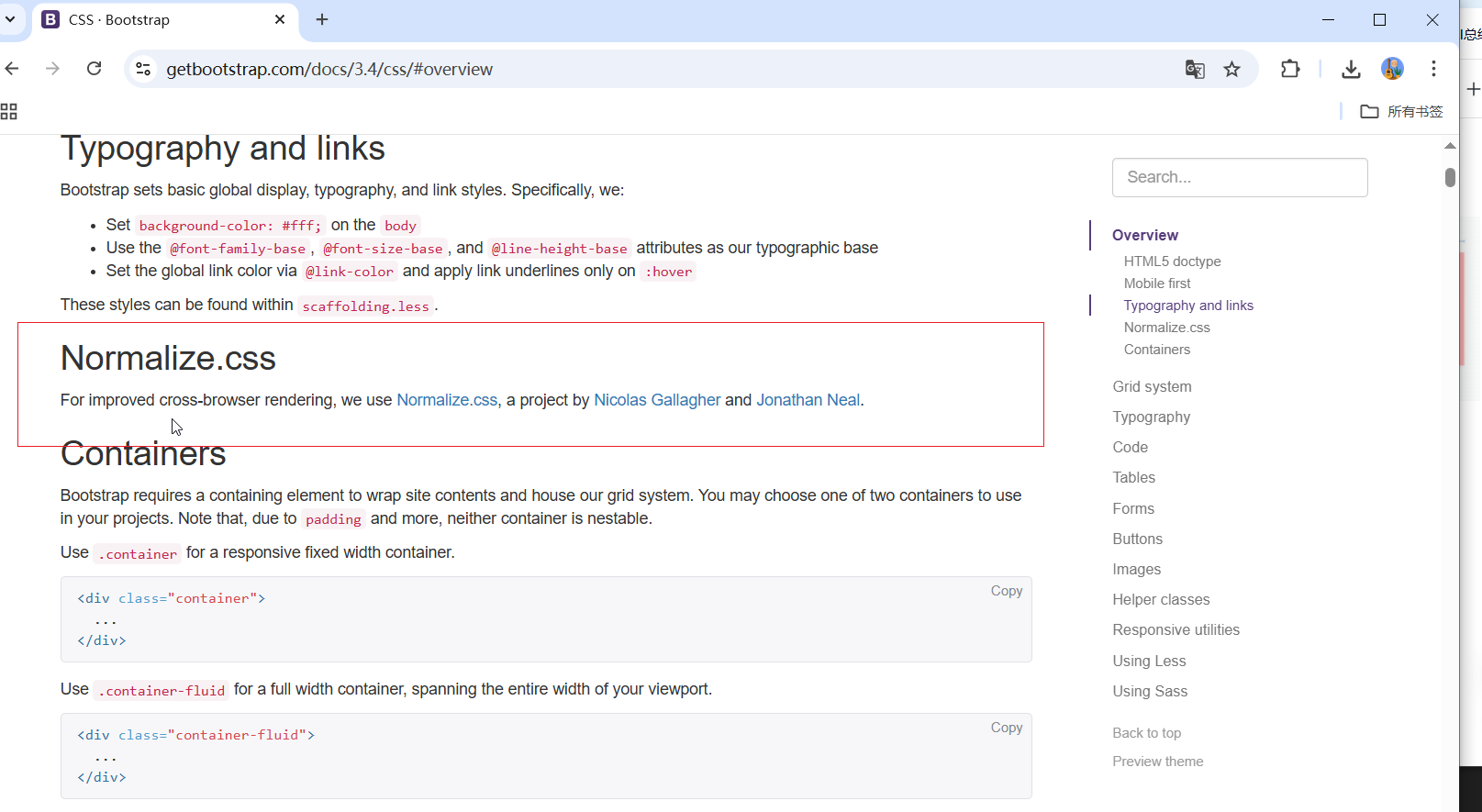
Task: Follow the Normalize.css link in the paragraph
Action: pos(447,400)
